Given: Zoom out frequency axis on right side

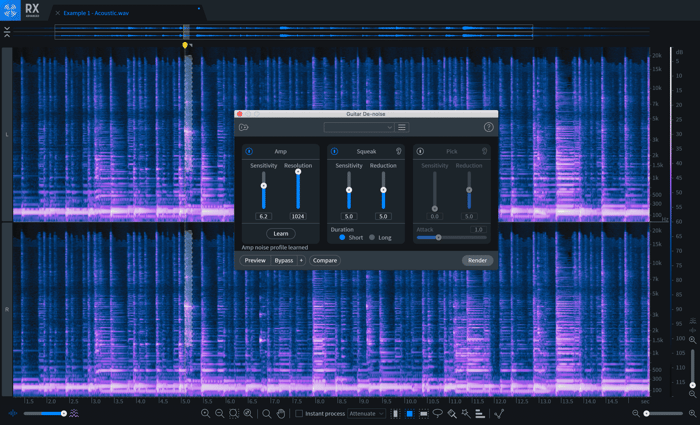Looking at the screenshot, I should [692, 394].
